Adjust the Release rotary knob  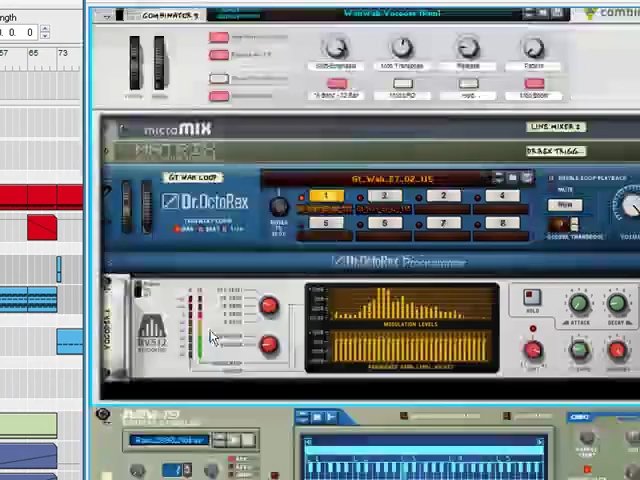pyautogui.click(x=468, y=47)
